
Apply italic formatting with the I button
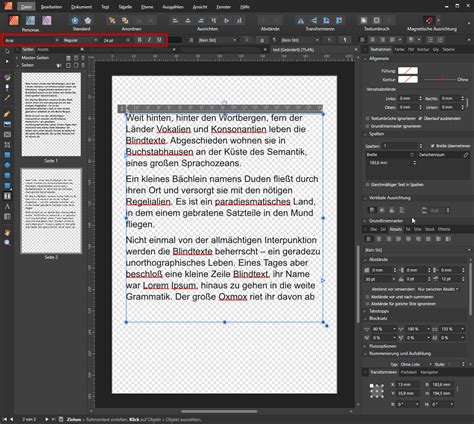tap(149, 40)
